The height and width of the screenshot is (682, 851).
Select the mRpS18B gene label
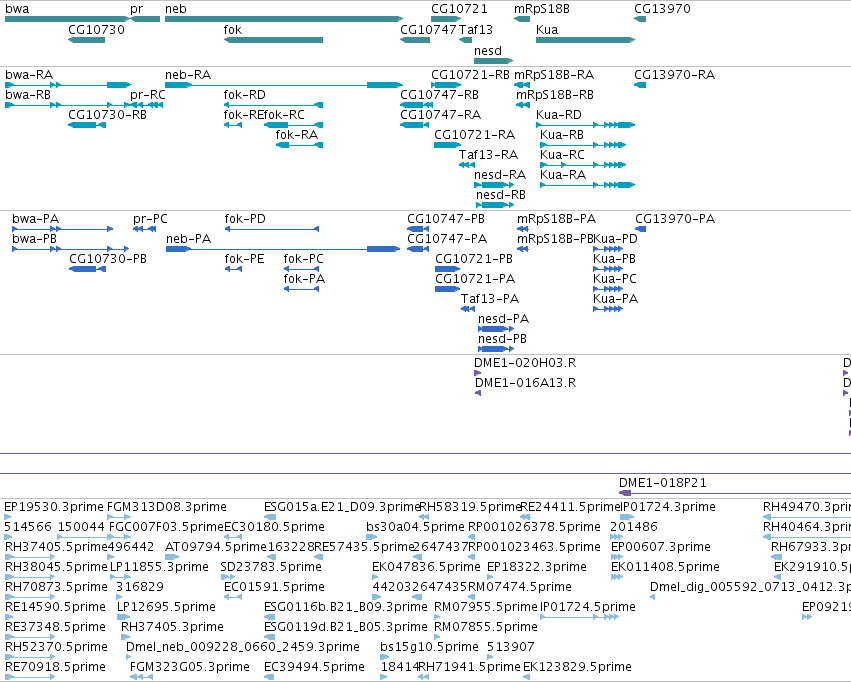(542, 9)
